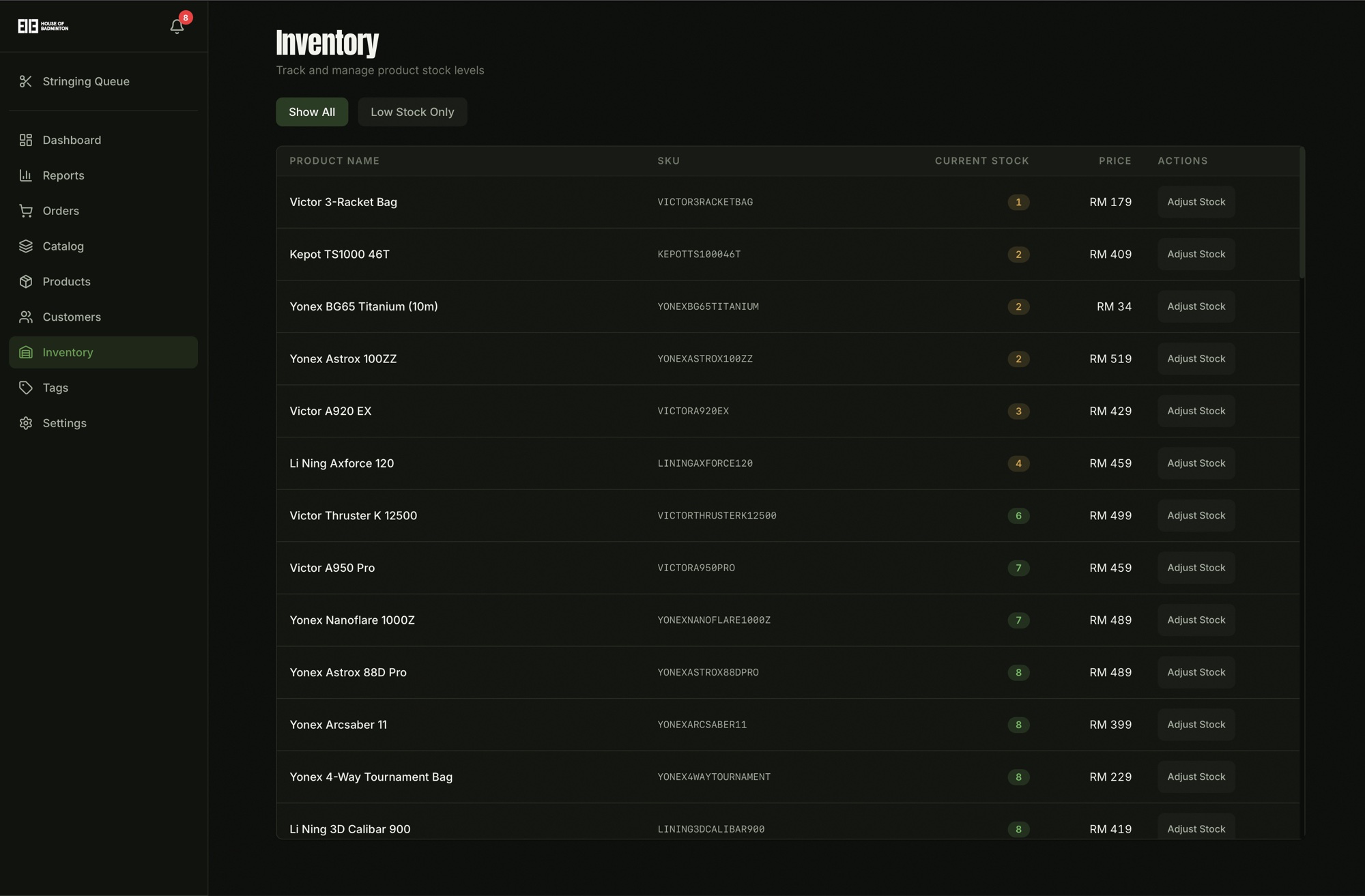Image resolution: width=1365 pixels, height=896 pixels.
Task: Click the Tags label icon
Action: [x=26, y=388]
